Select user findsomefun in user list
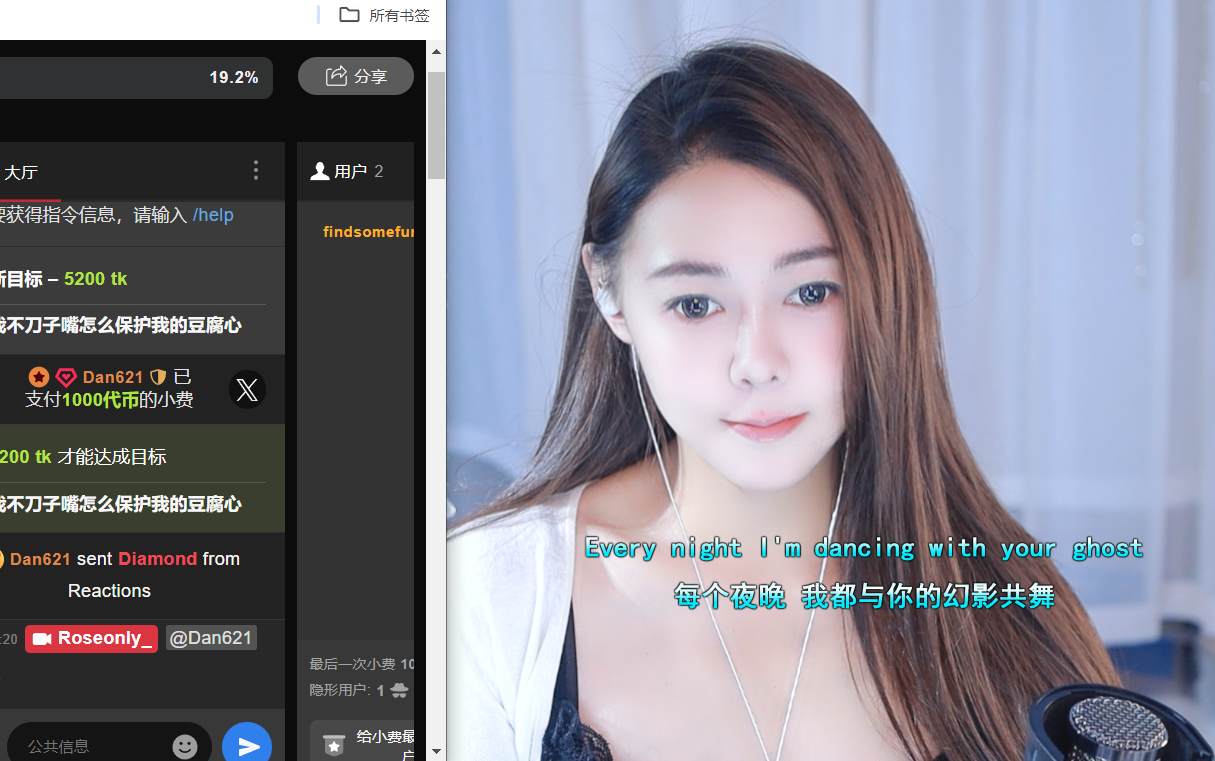This screenshot has width=1215, height=761. pos(368,232)
